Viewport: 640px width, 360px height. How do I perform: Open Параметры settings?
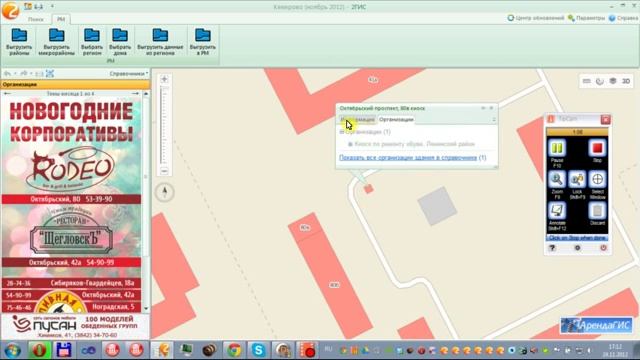click(587, 18)
